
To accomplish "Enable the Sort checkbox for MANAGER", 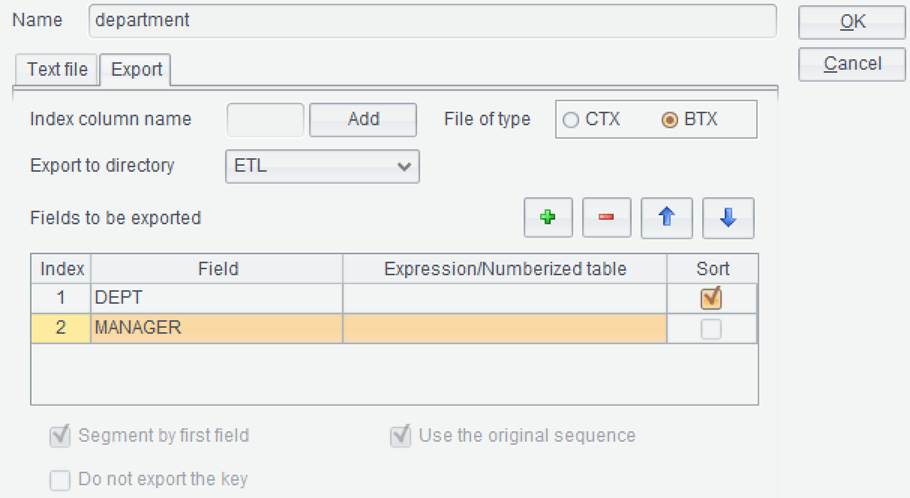I will pyautogui.click(x=711, y=329).
